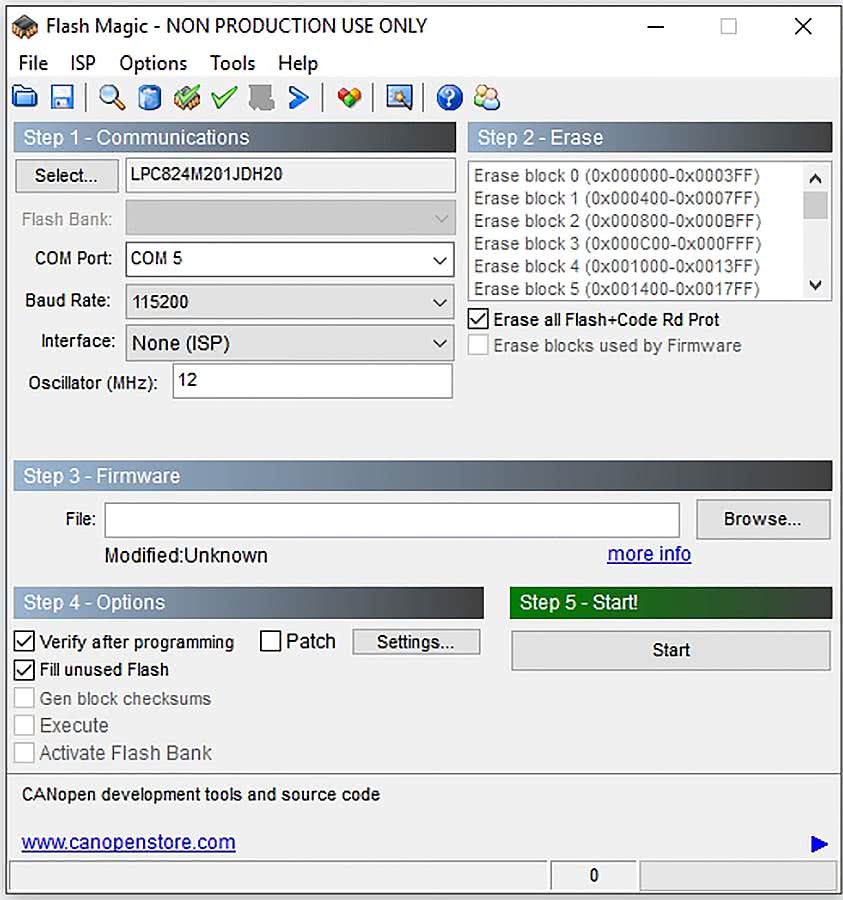Click the Oscillator (MHz) input field

pos(312,381)
